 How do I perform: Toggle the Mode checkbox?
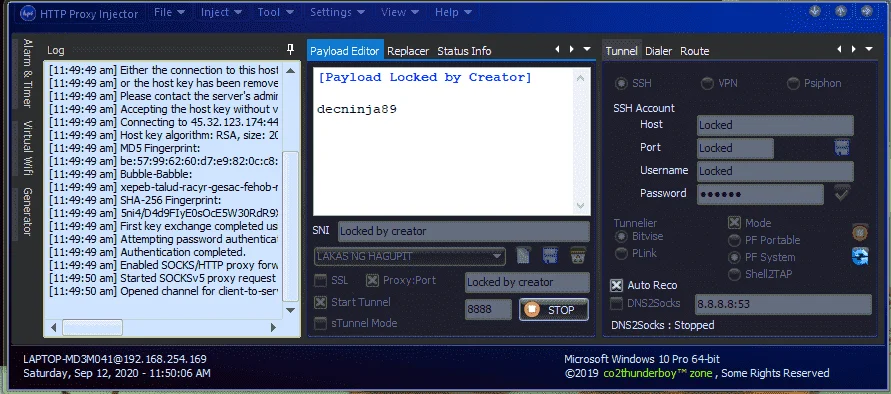click(x=735, y=223)
